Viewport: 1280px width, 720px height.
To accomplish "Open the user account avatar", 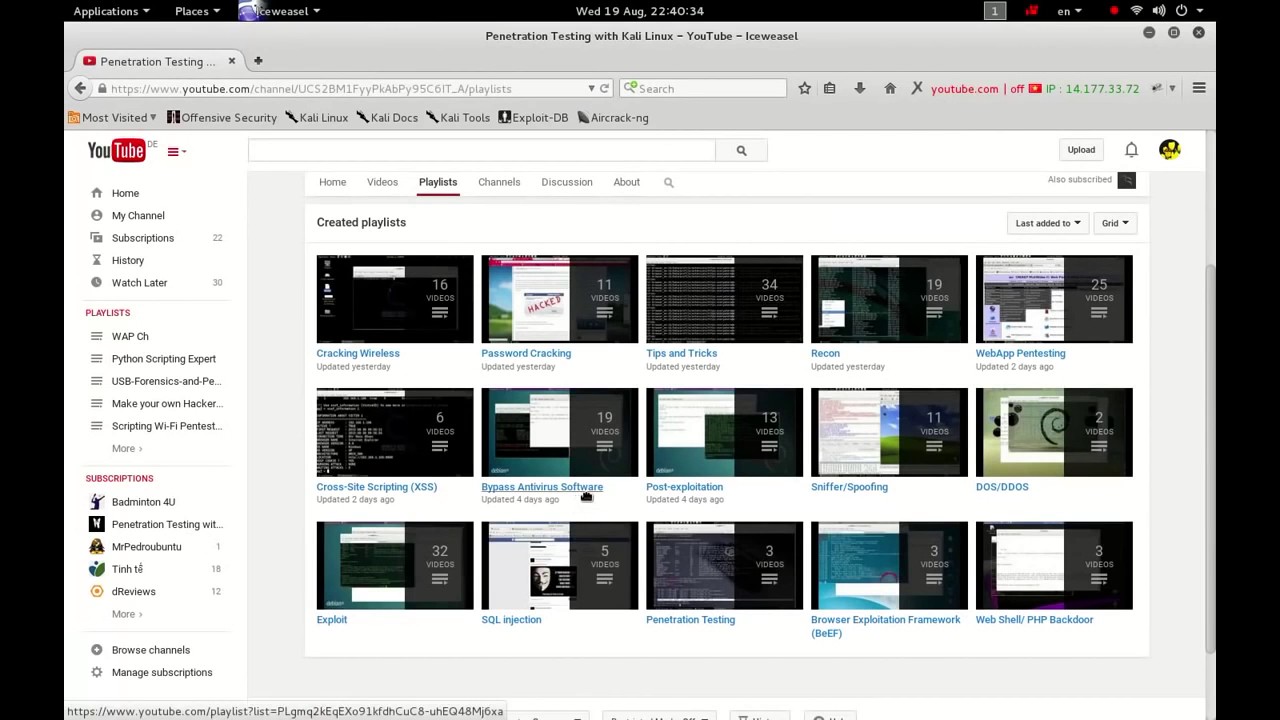I will coord(1169,150).
